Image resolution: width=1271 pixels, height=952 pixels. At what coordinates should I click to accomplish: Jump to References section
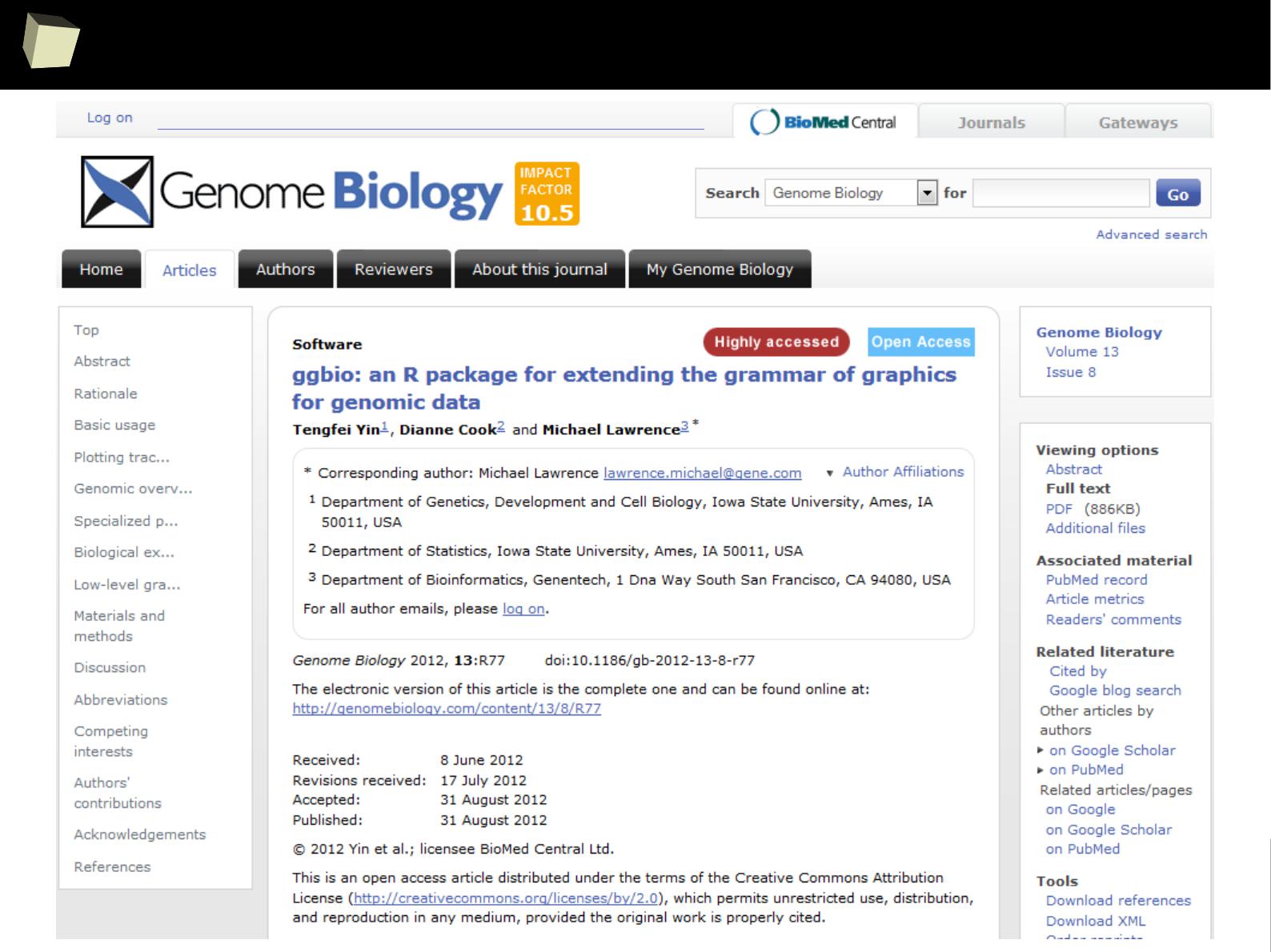[112, 866]
